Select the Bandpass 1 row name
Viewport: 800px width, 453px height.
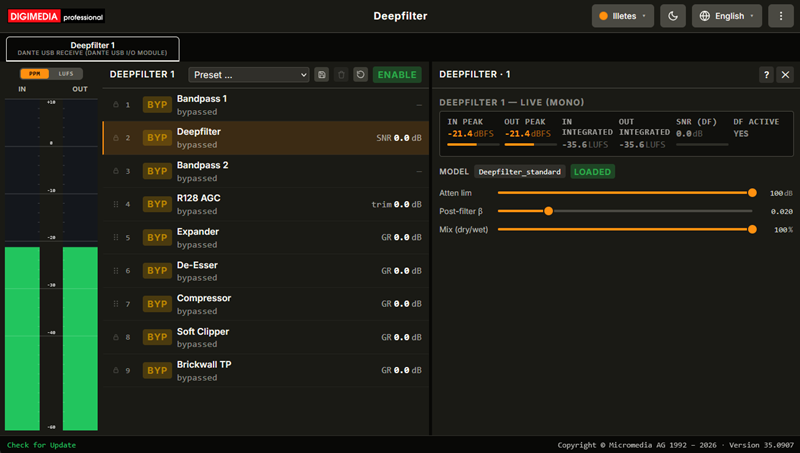(202, 98)
